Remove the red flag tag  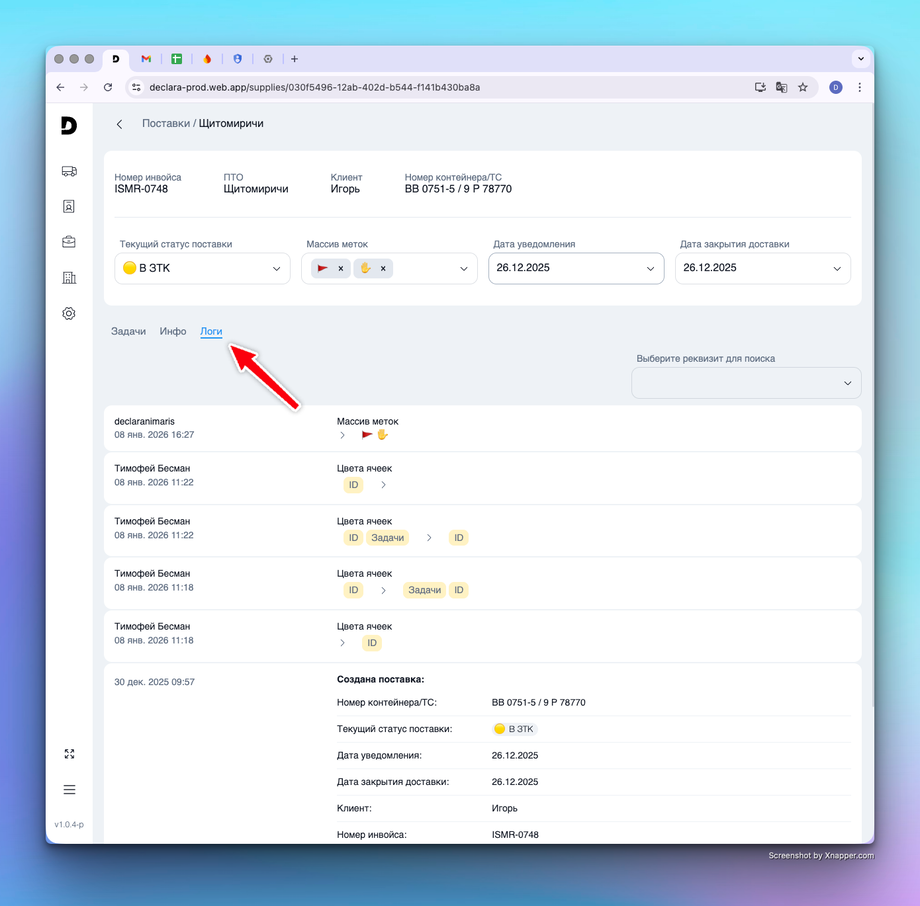pyautogui.click(x=341, y=269)
